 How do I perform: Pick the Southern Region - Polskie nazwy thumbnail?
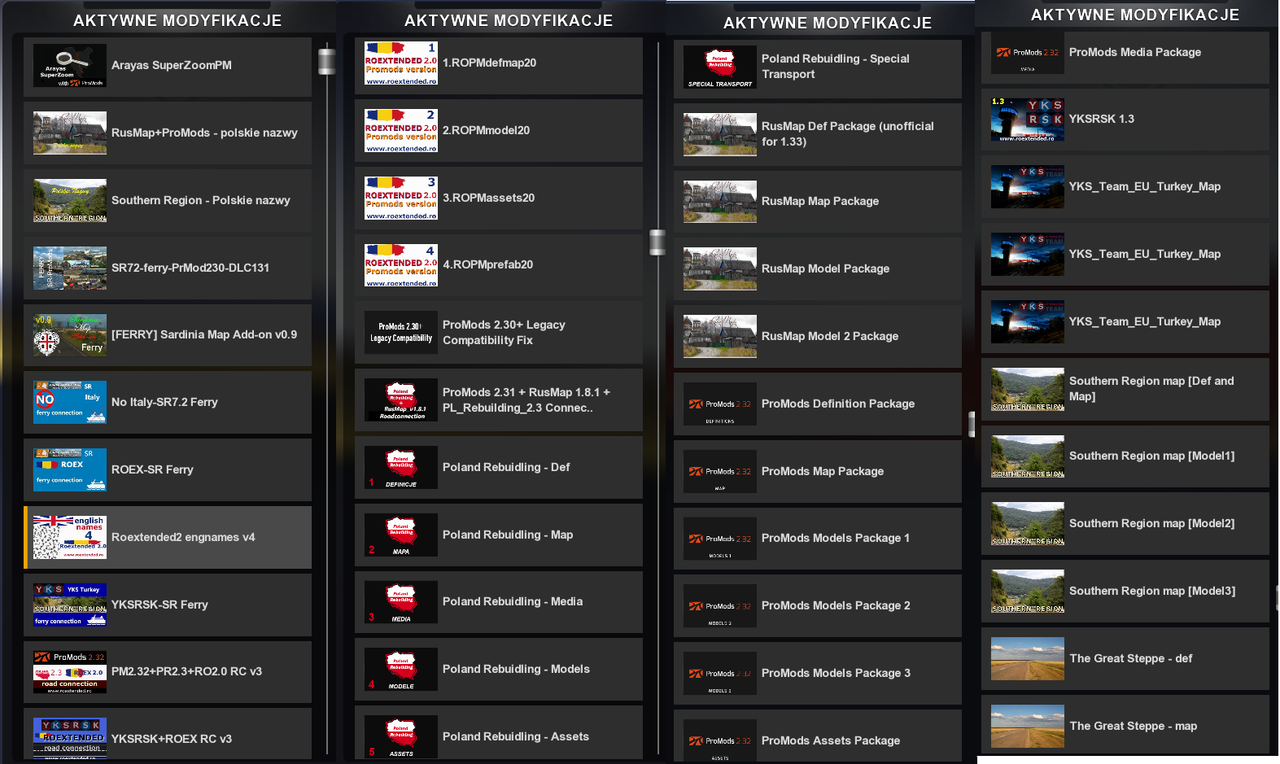[70, 200]
